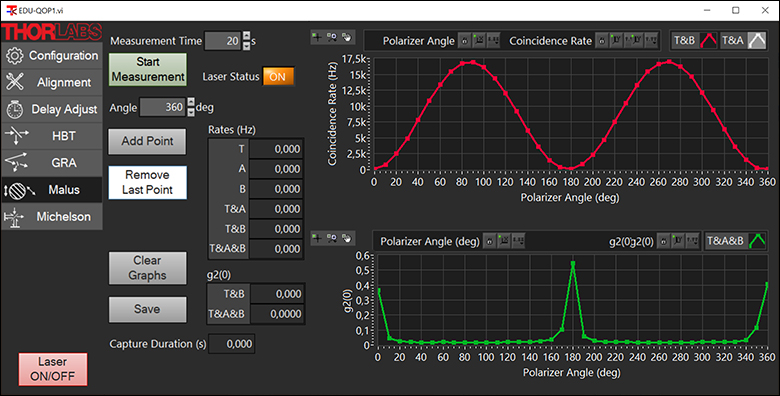Screen dimensions: 780x396
Task: Click T&A white plot legend icon
Action: (x=757, y=40)
